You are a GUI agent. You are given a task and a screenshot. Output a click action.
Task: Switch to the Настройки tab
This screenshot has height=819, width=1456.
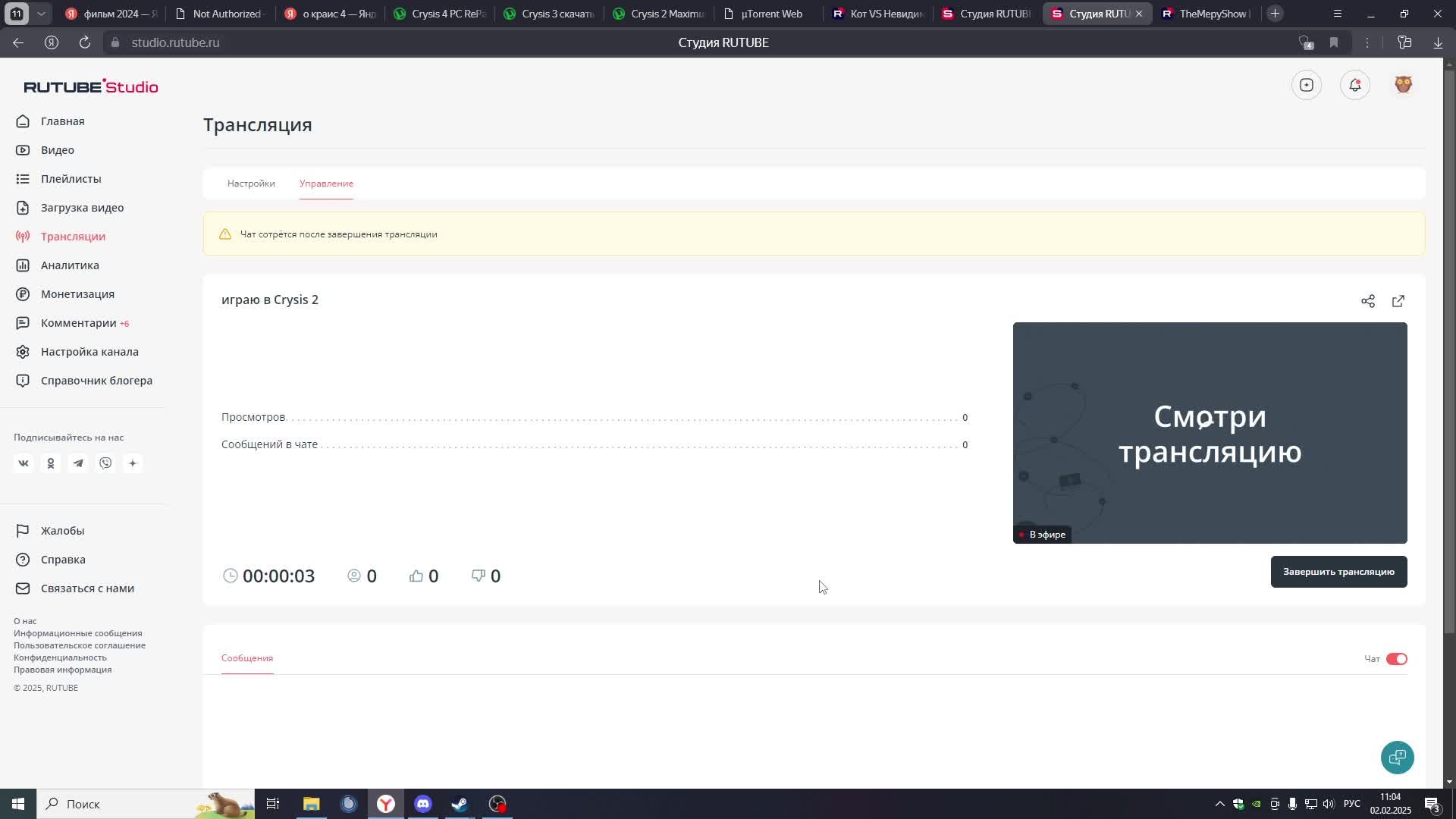point(251,184)
